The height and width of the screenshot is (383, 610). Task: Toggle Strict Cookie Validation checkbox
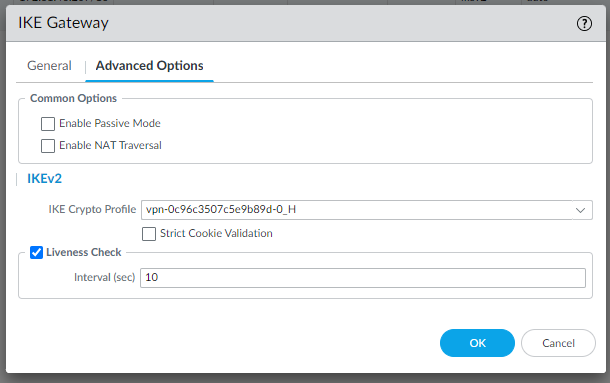149,234
